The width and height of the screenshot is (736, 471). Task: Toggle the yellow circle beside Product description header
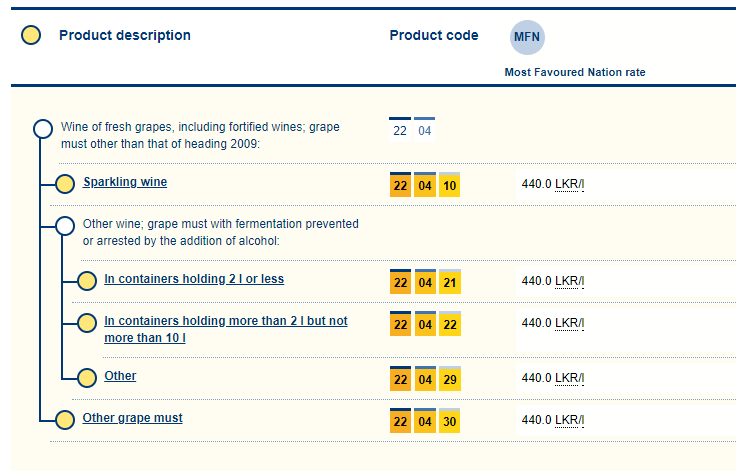31,36
